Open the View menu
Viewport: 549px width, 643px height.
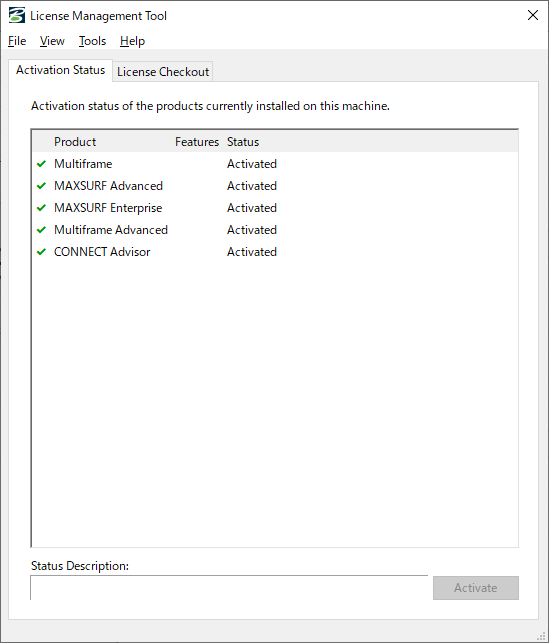pyautogui.click(x=52, y=41)
